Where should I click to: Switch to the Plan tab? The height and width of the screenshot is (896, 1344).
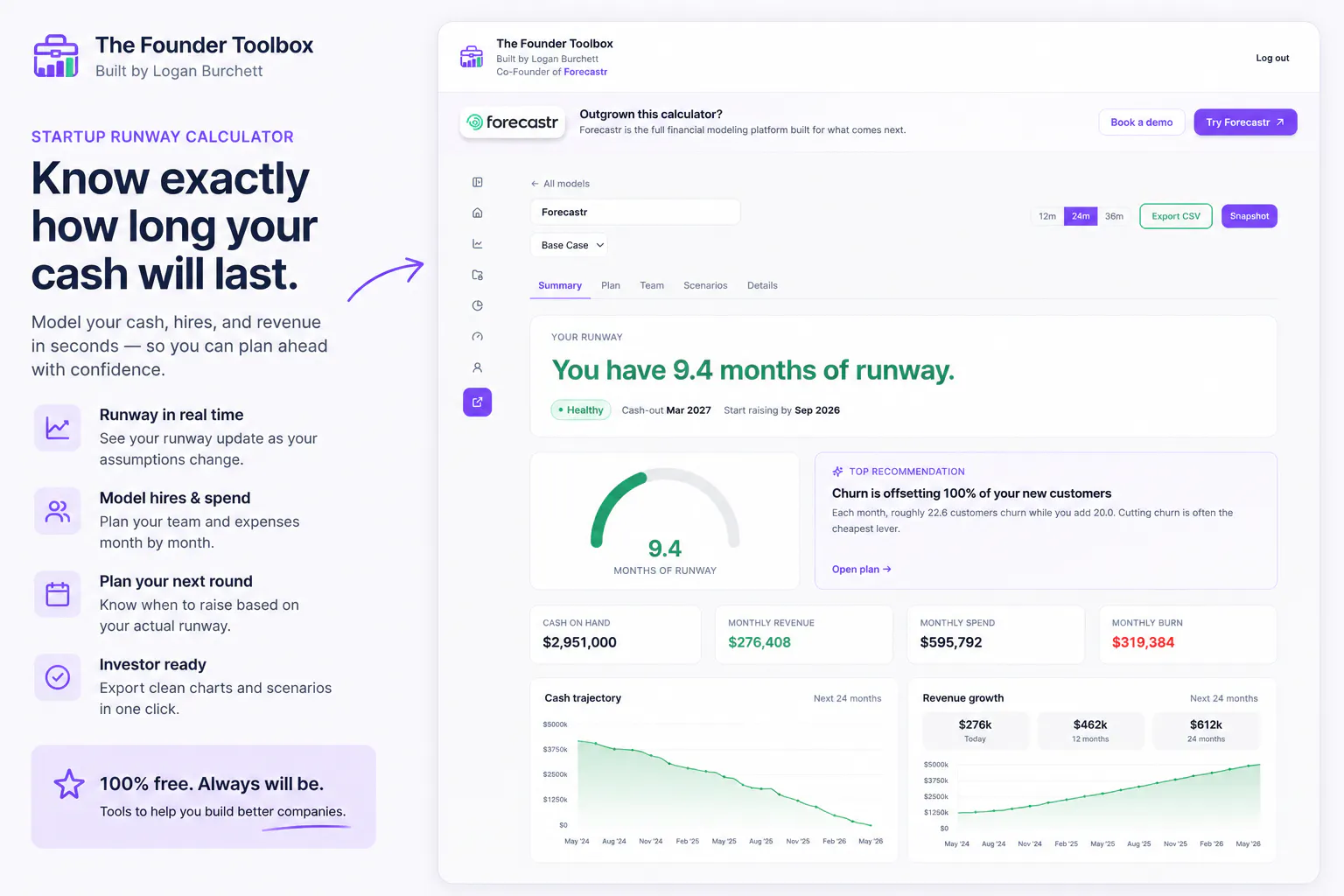pyautogui.click(x=611, y=285)
